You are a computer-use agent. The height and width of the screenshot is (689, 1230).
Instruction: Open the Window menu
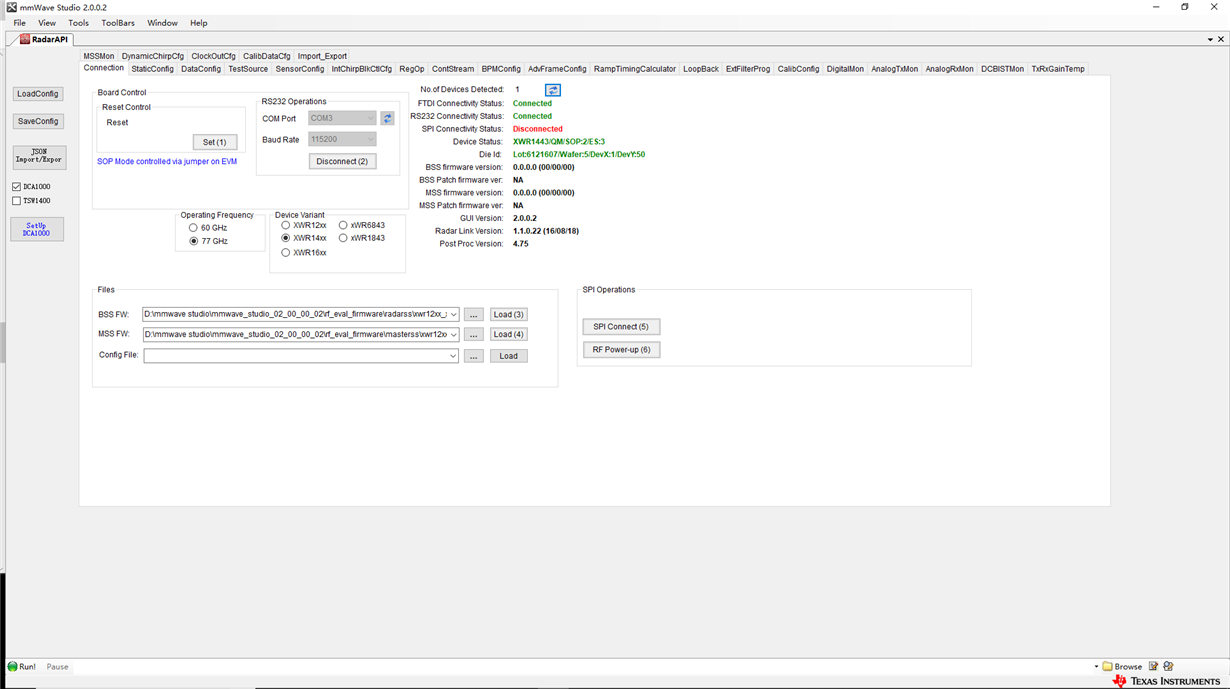pos(162,23)
